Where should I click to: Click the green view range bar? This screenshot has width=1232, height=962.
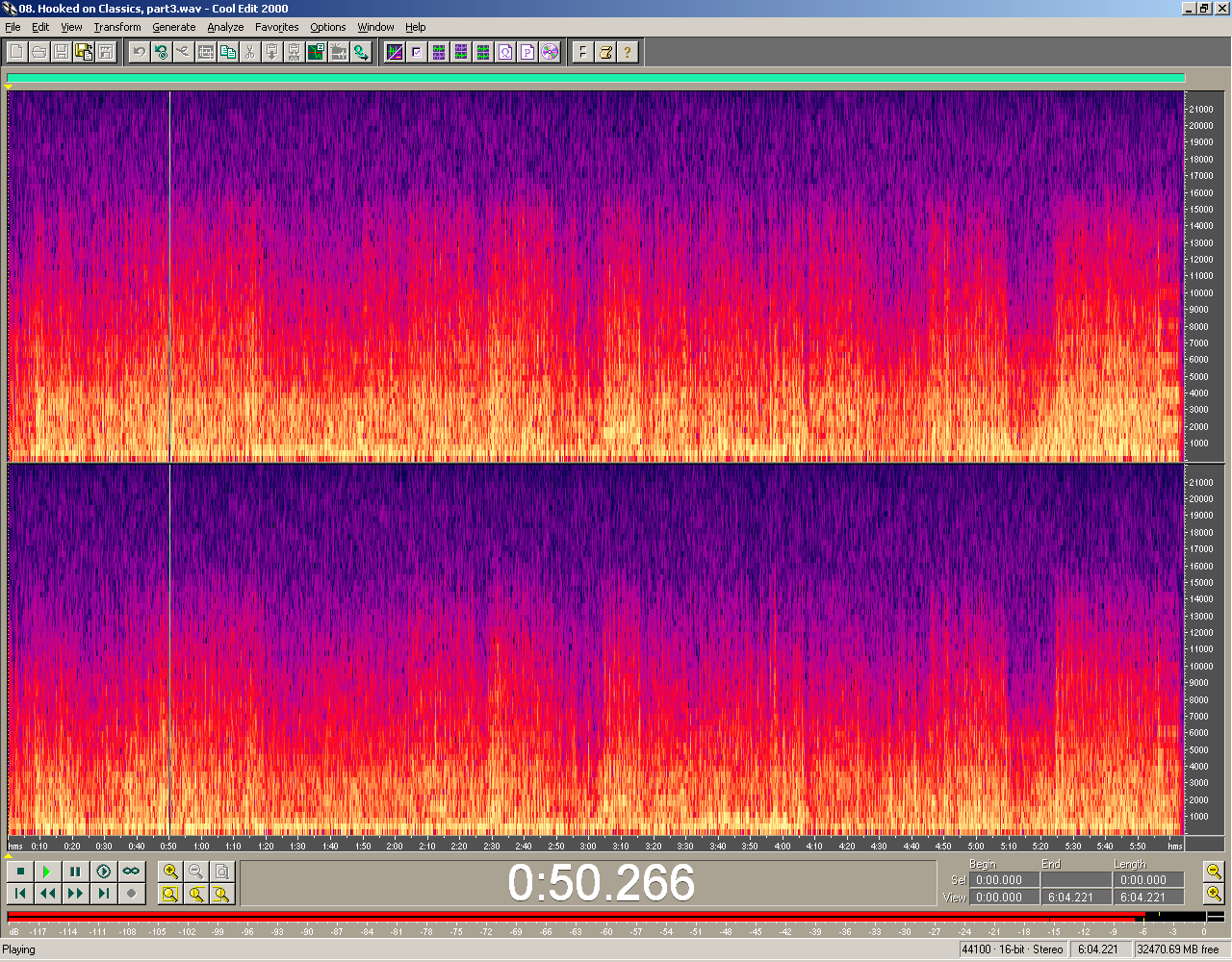595,79
